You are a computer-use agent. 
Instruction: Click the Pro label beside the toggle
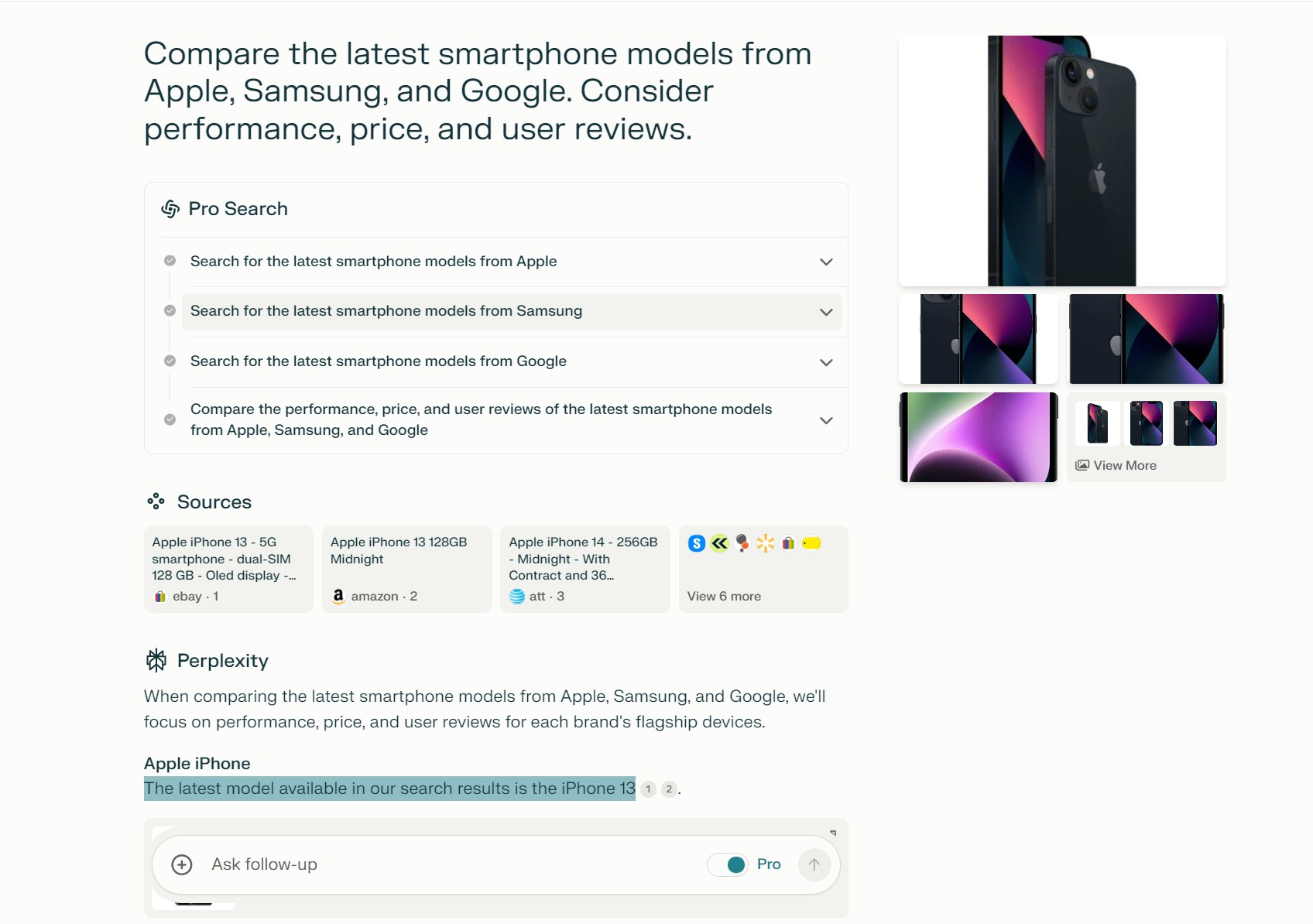pyautogui.click(x=769, y=864)
